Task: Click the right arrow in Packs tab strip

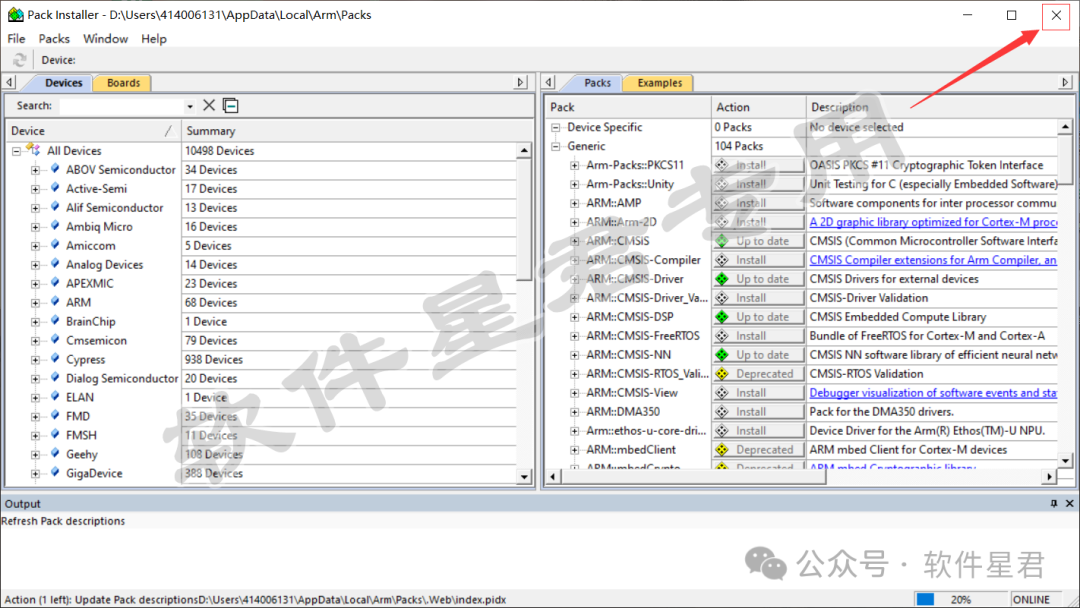Action: [x=1065, y=83]
